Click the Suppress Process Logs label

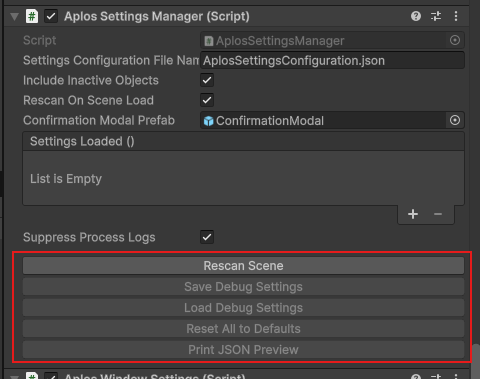coord(89,237)
